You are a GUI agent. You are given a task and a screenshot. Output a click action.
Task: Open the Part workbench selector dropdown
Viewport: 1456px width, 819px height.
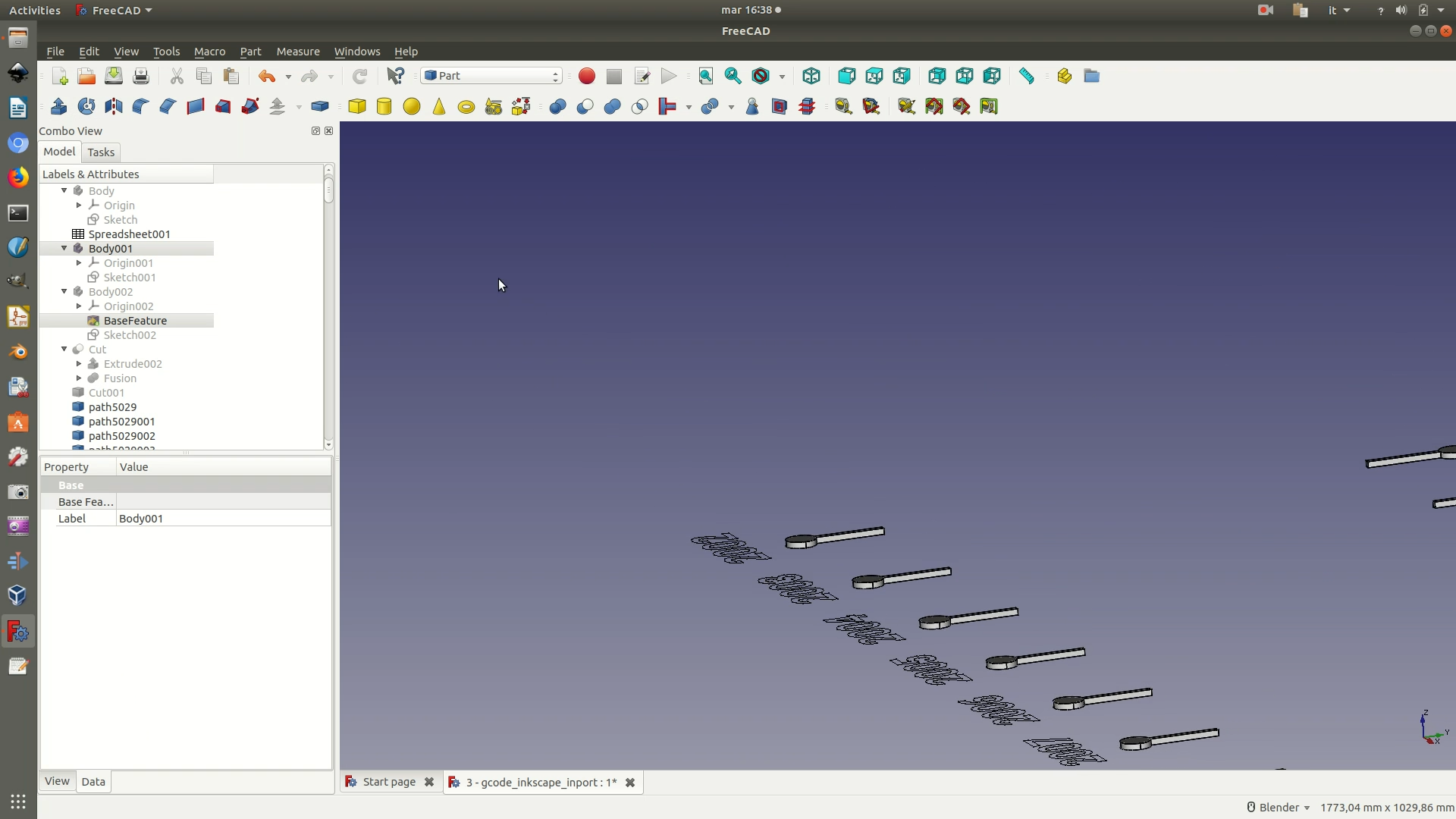[x=491, y=76]
